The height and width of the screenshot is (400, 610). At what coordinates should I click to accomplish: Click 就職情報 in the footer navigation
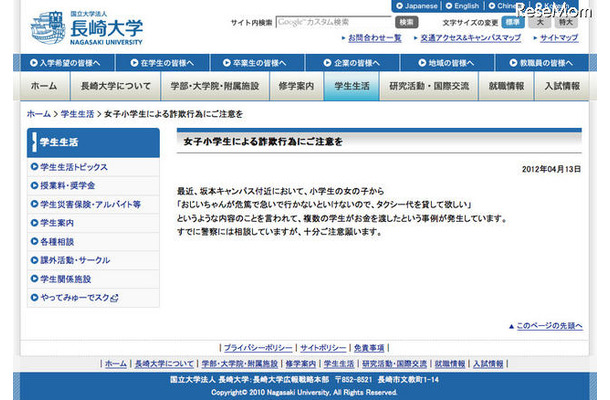(x=450, y=364)
